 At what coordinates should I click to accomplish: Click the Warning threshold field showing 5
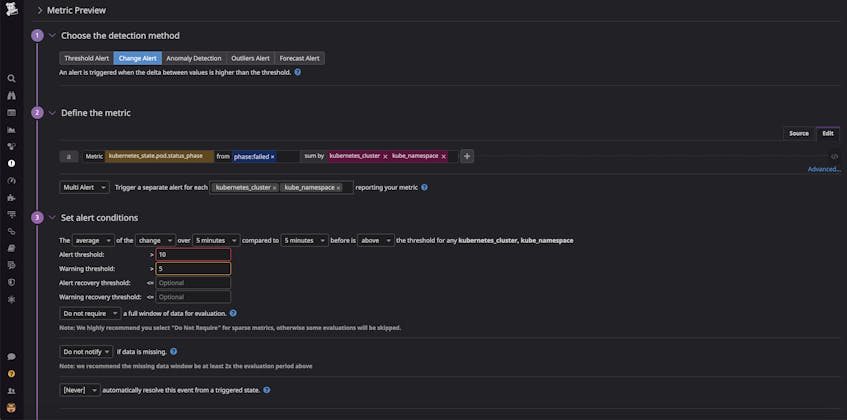[x=193, y=268]
